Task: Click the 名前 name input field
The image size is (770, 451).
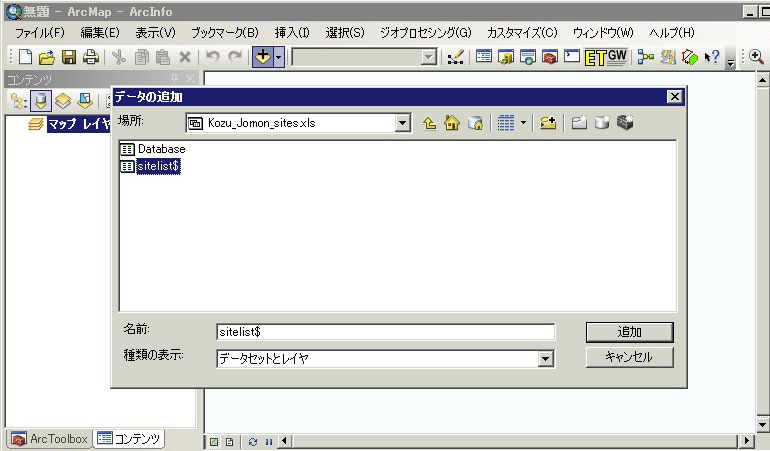Action: (x=385, y=332)
